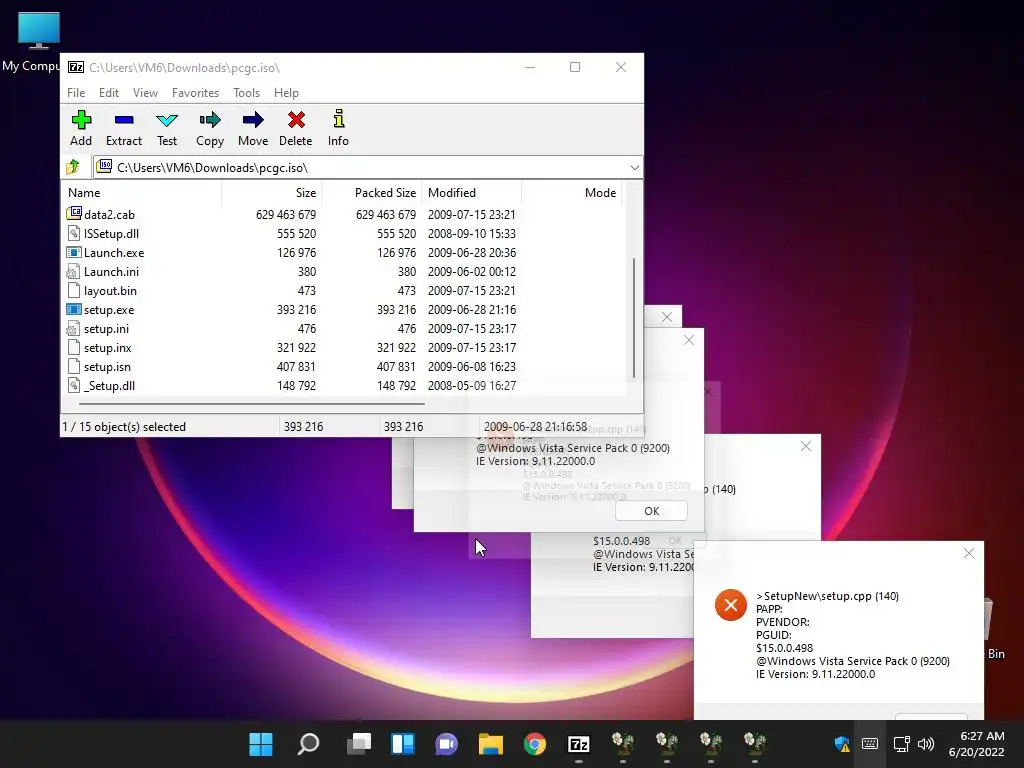
Task: Open Widgets from the taskbar
Action: [x=402, y=744]
